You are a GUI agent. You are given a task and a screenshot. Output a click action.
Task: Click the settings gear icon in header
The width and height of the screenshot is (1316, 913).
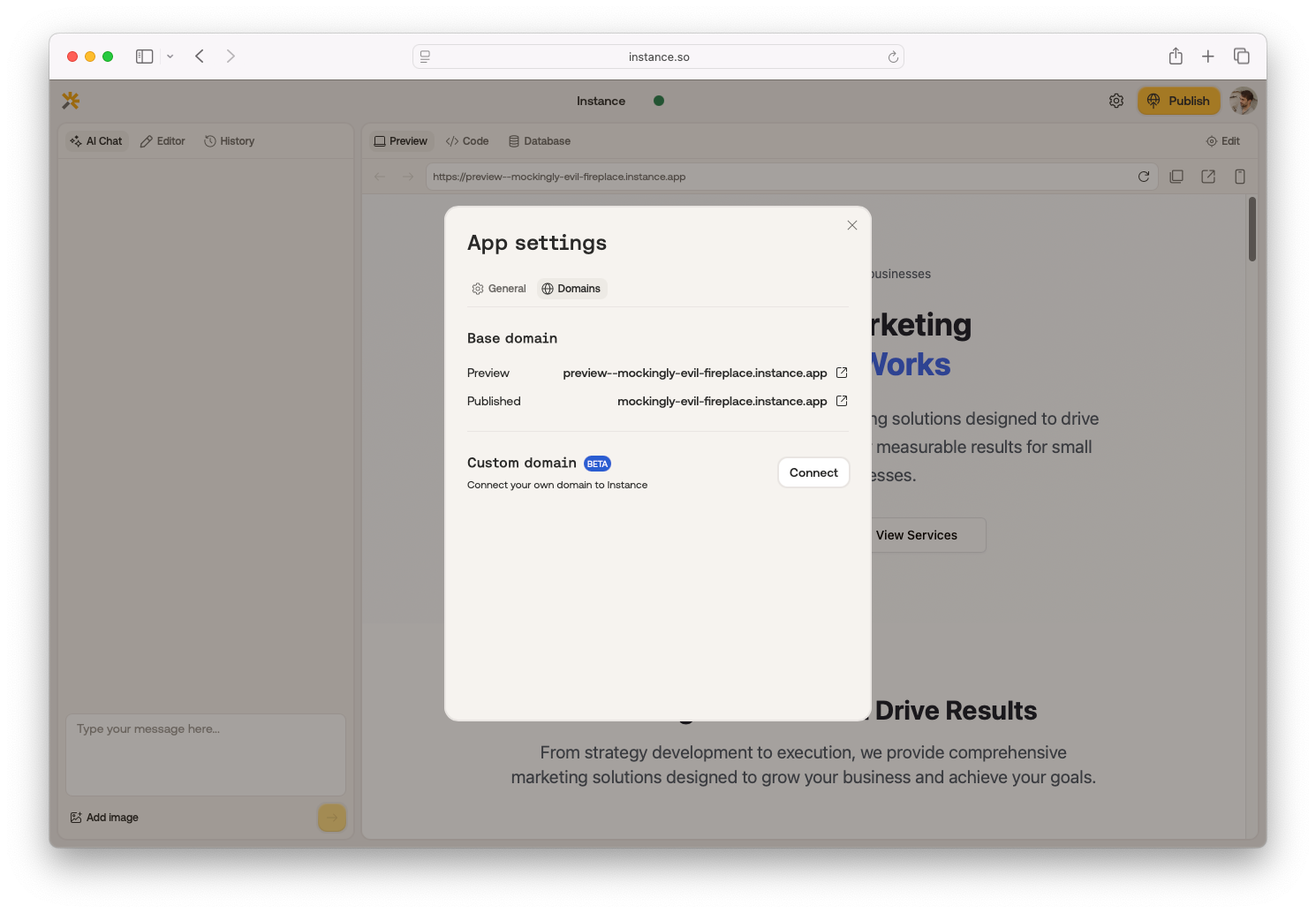pyautogui.click(x=1116, y=101)
